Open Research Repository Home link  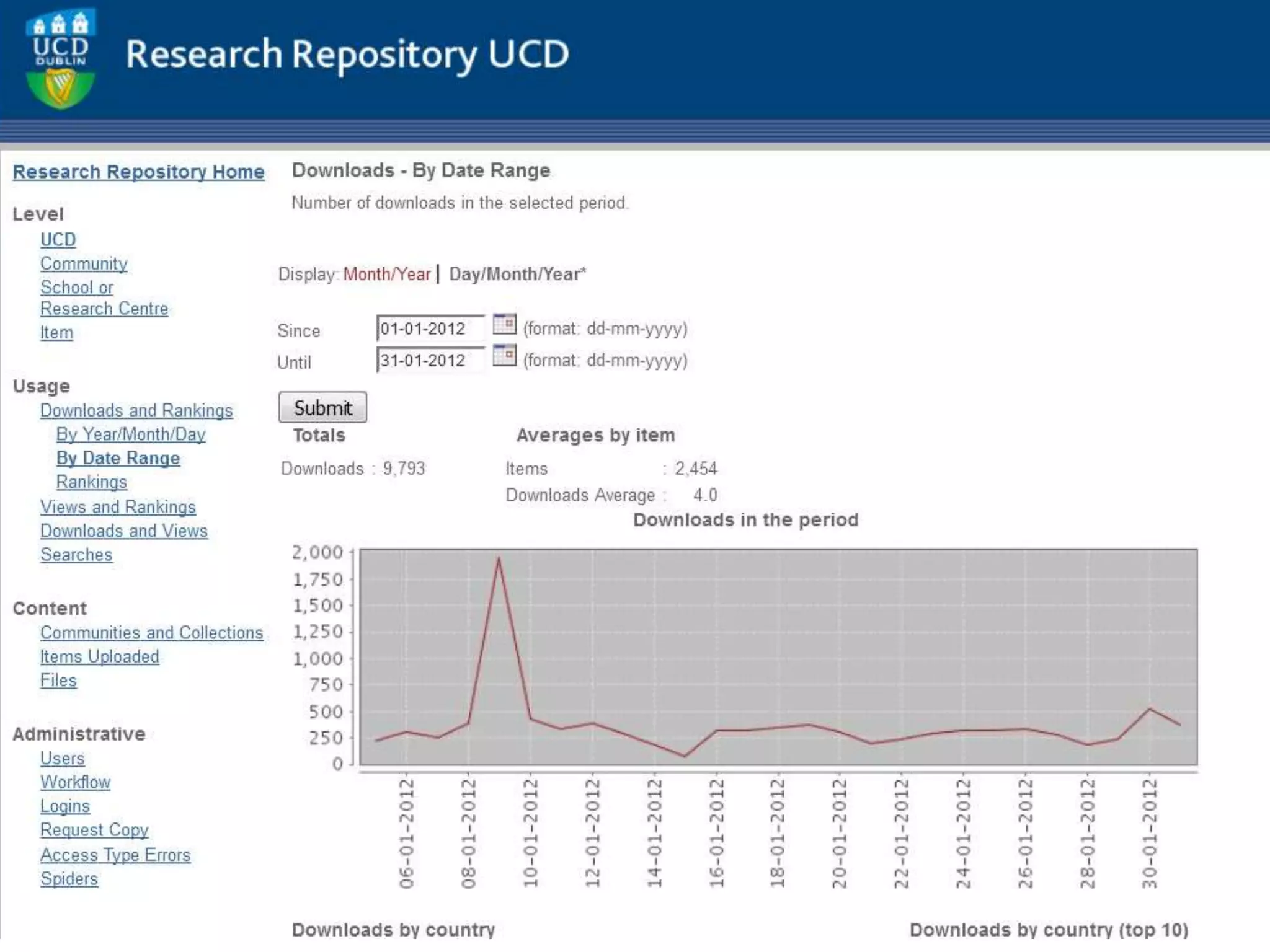point(138,172)
